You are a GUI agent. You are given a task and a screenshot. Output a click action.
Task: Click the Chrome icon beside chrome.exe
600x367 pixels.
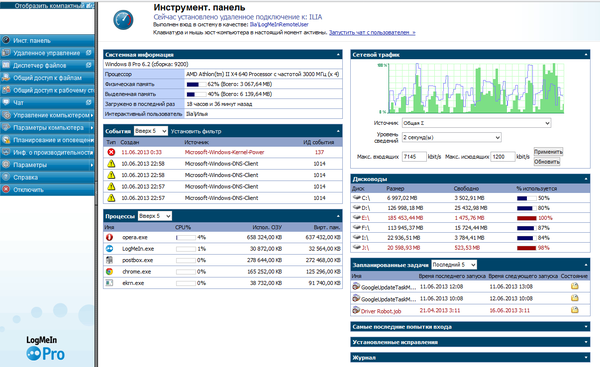(109, 271)
